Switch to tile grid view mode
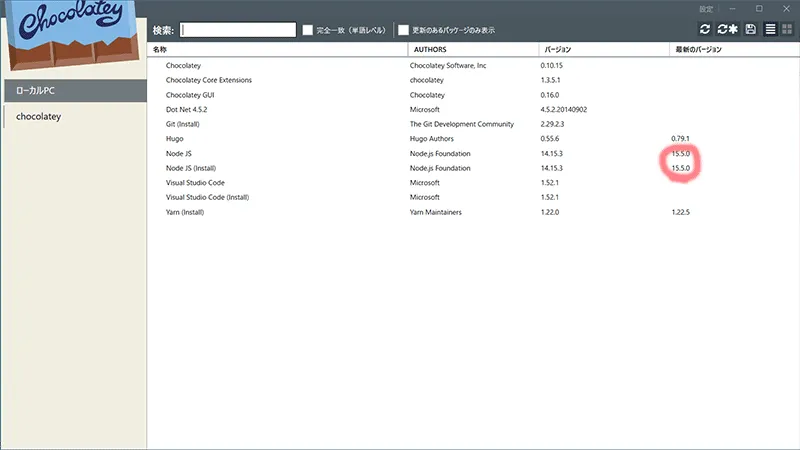Screen dimensions: 800x450 point(787,29)
